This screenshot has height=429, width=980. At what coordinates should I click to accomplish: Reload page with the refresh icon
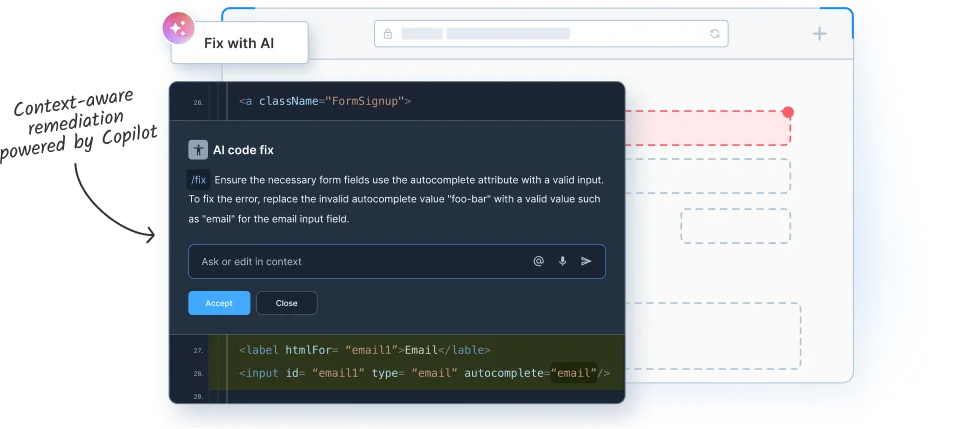coord(715,34)
